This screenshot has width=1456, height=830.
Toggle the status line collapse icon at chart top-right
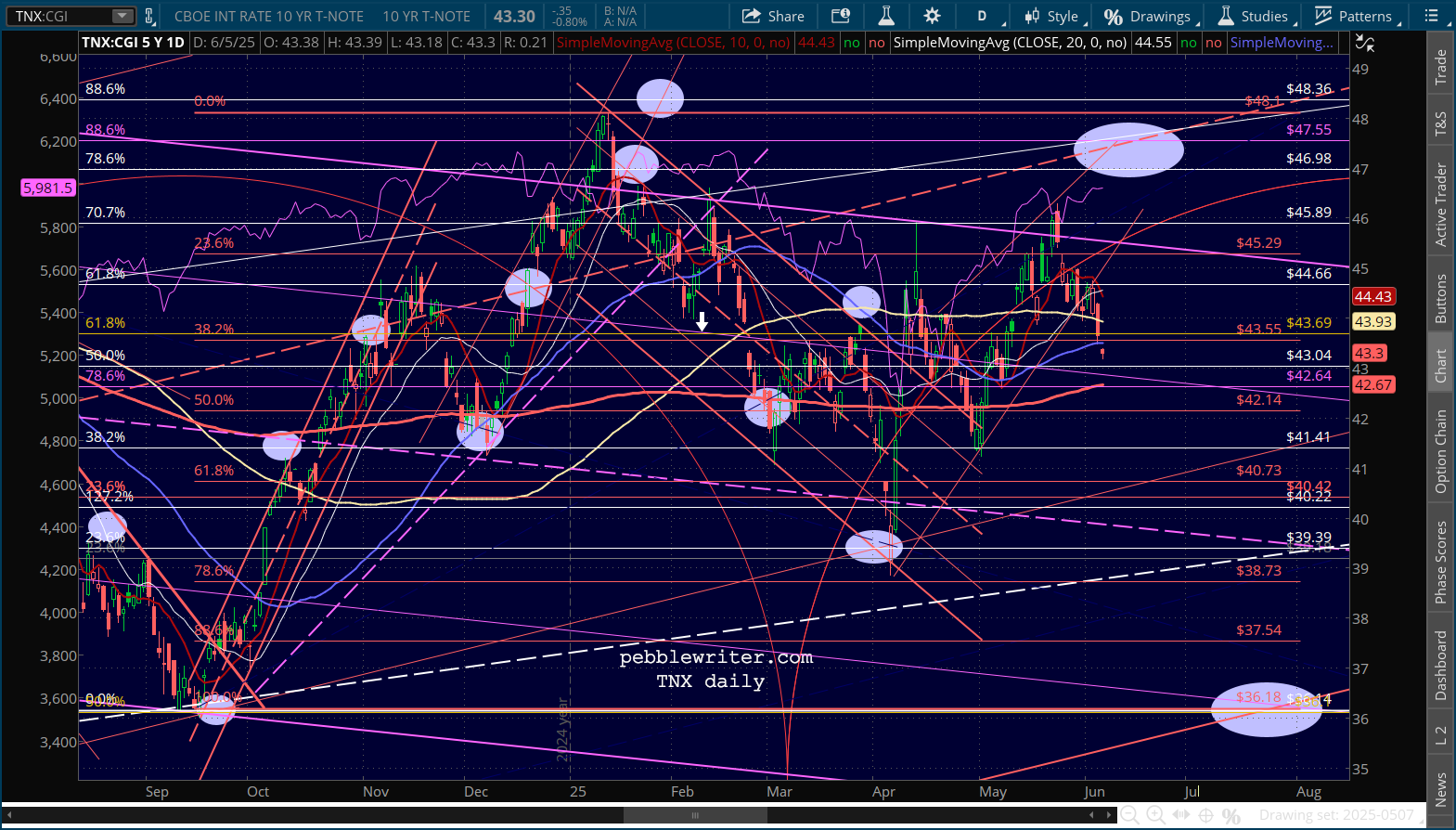tap(1364, 43)
